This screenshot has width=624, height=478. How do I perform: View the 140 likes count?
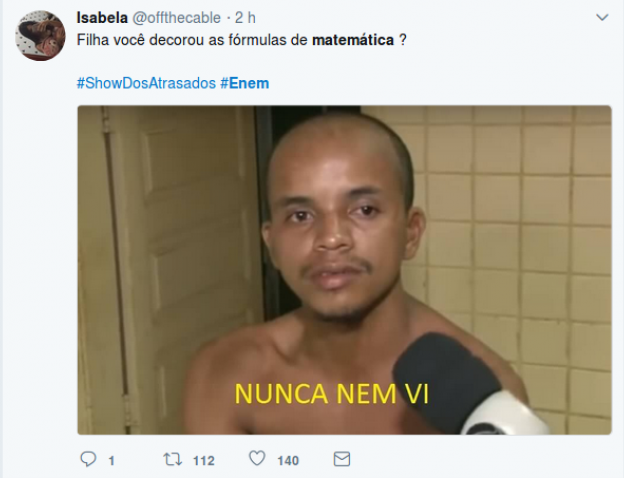(288, 460)
